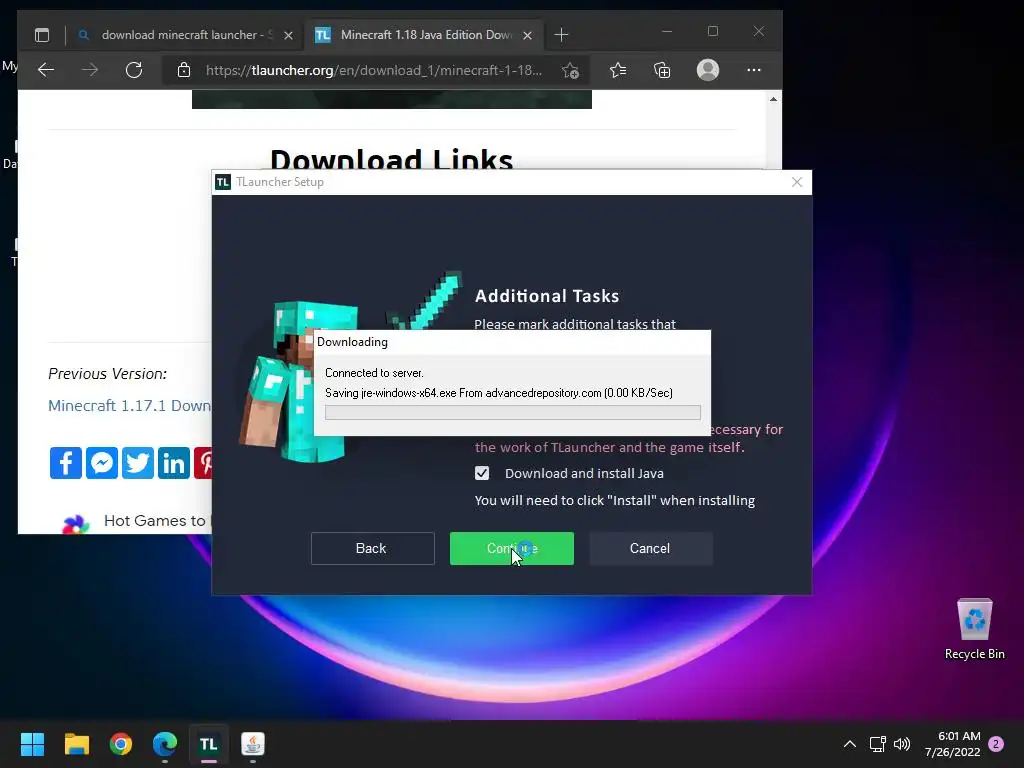This screenshot has width=1024, height=768.
Task: Switch to download minecraft launcher tab
Action: tap(185, 35)
